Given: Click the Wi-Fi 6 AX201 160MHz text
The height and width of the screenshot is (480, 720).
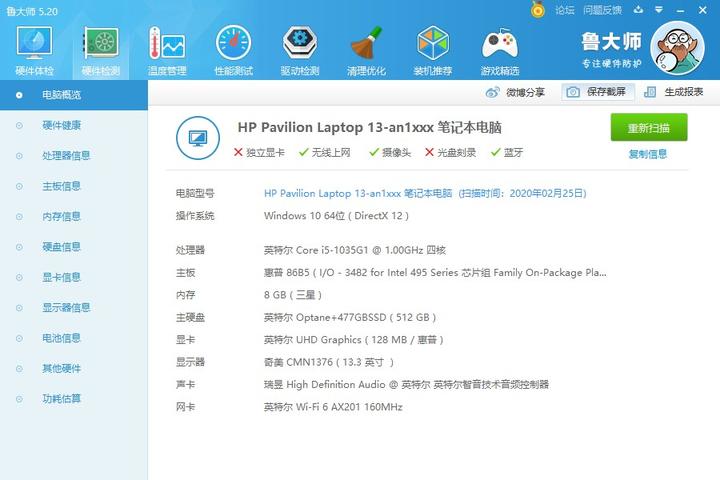Looking at the screenshot, I should [x=333, y=407].
